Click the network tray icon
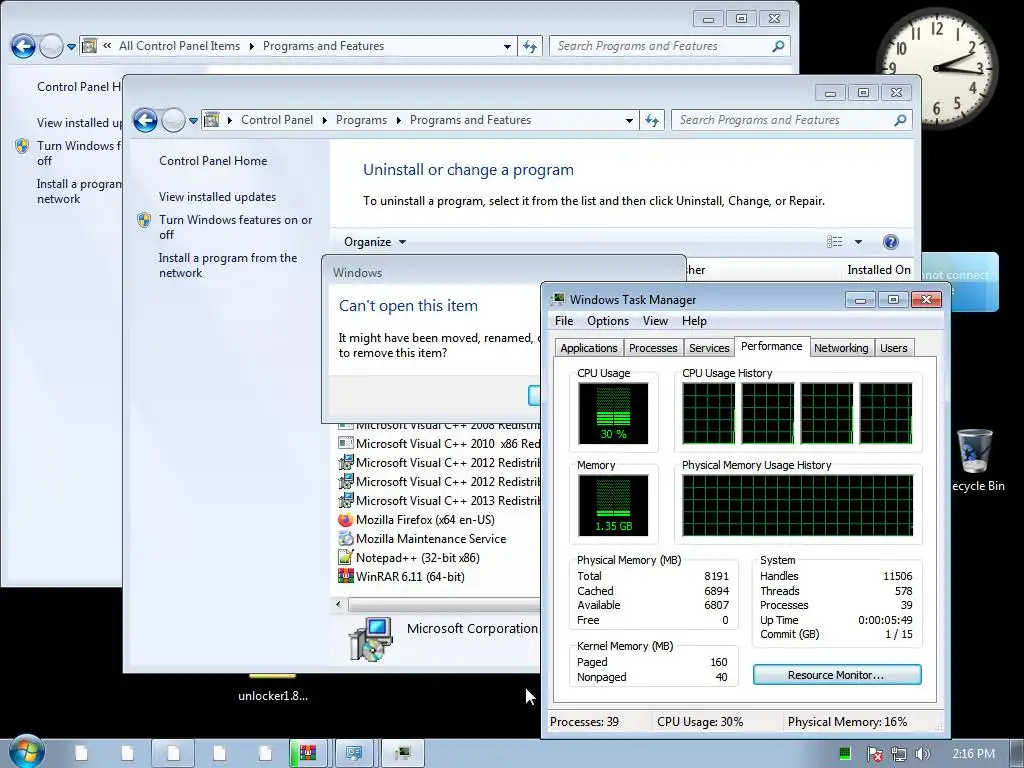The height and width of the screenshot is (768, 1024). (x=899, y=754)
